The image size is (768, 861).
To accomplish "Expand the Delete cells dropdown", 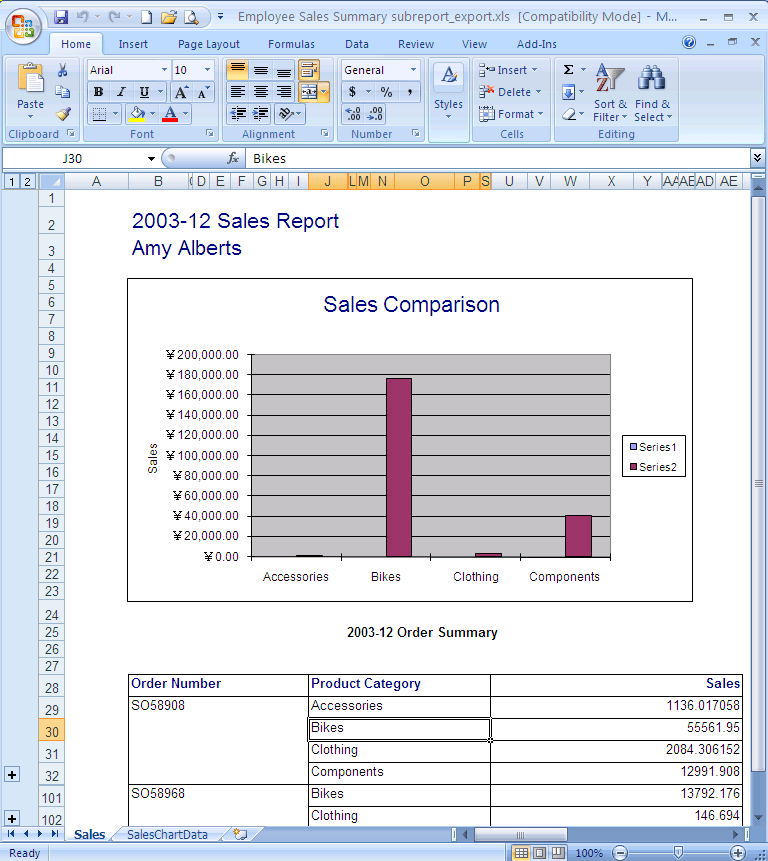I will (x=538, y=92).
